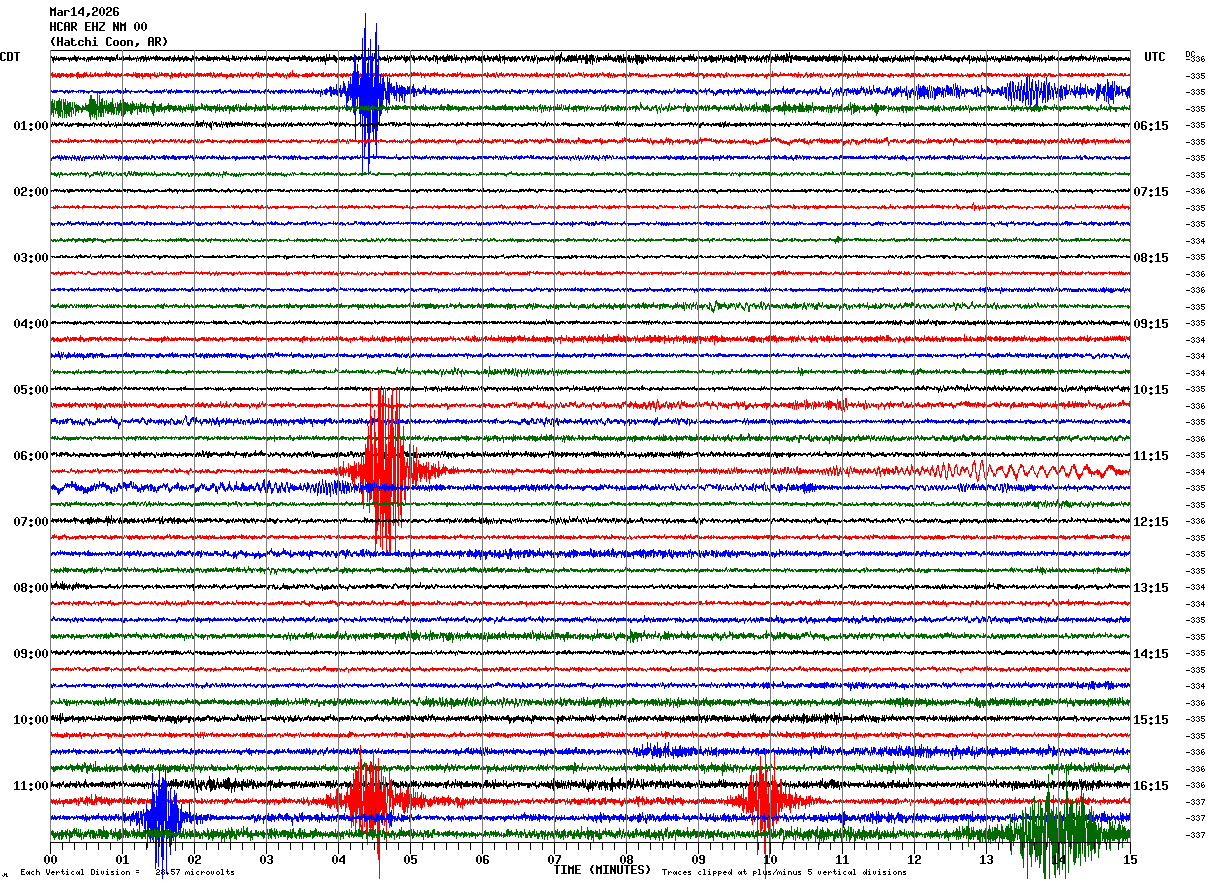Click the 07:15 UTC row label
The image size is (1210, 886).
[1151, 192]
